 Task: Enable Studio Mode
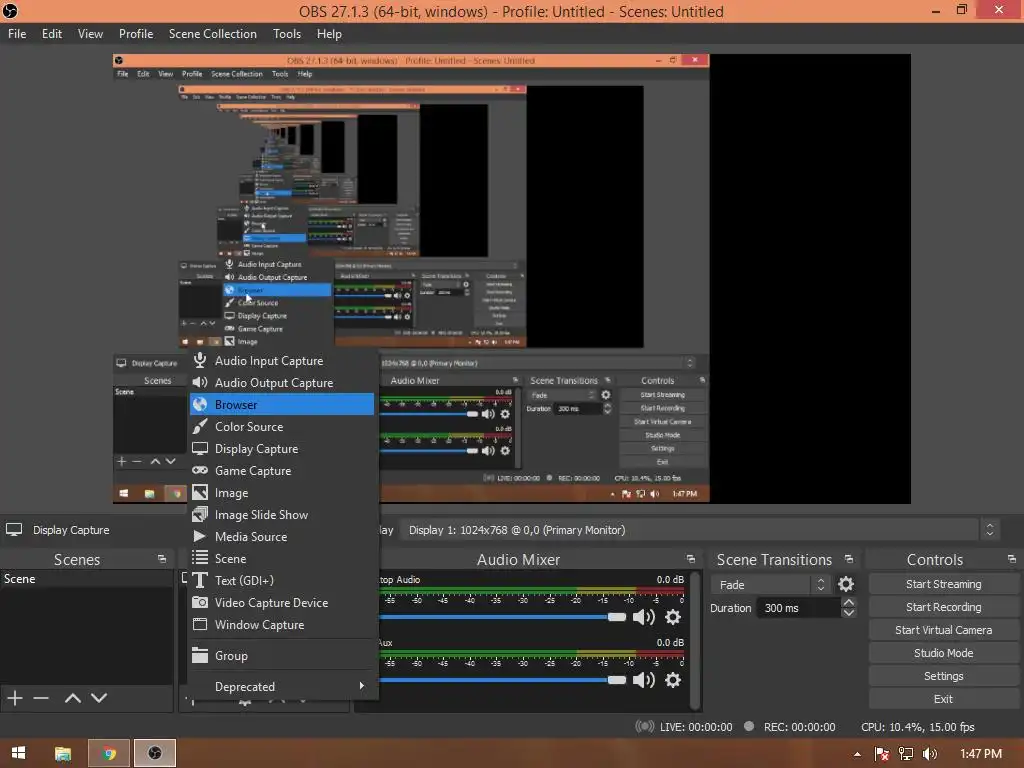(944, 652)
